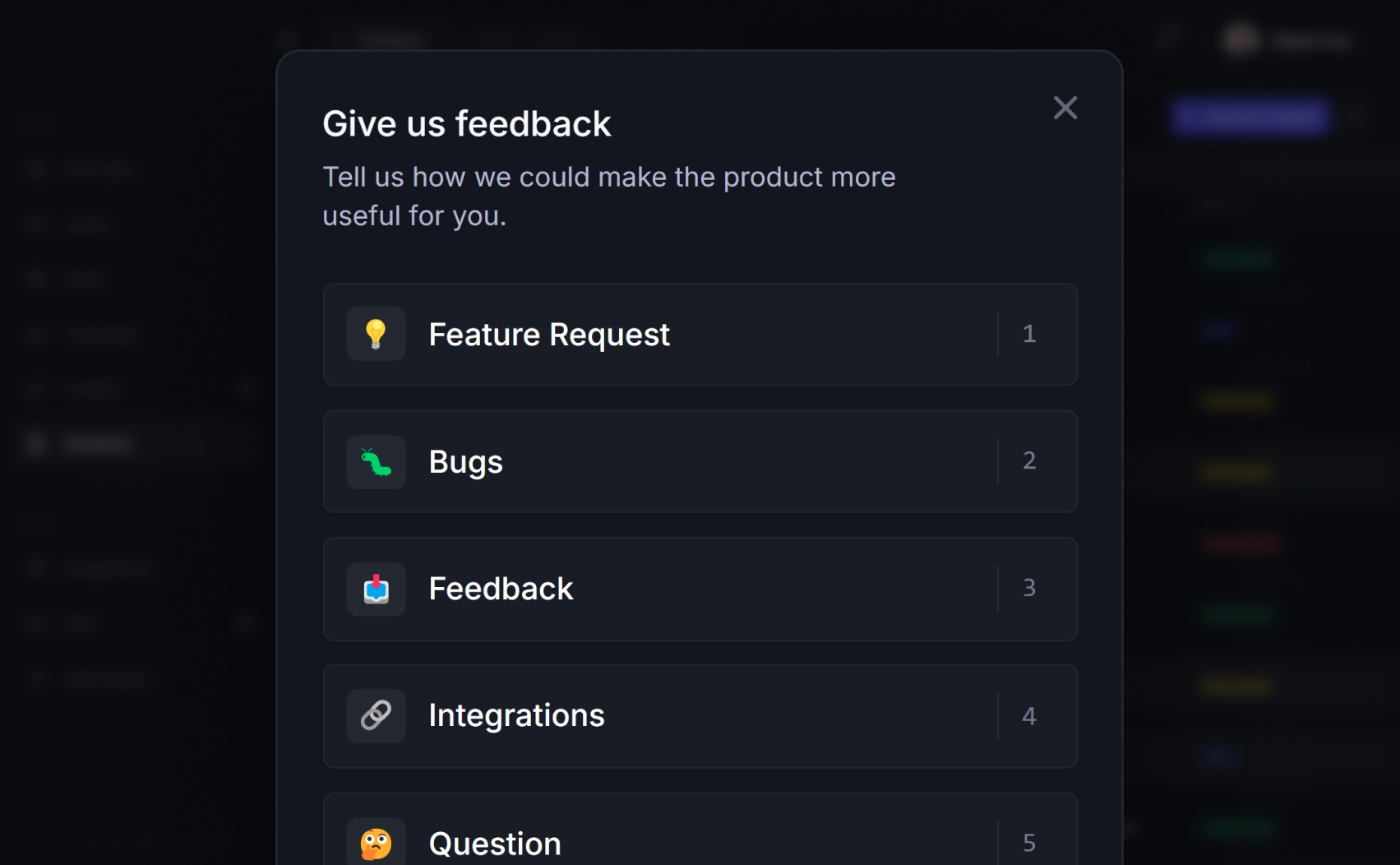
Task: Pick the Feedback category row
Action: (700, 589)
